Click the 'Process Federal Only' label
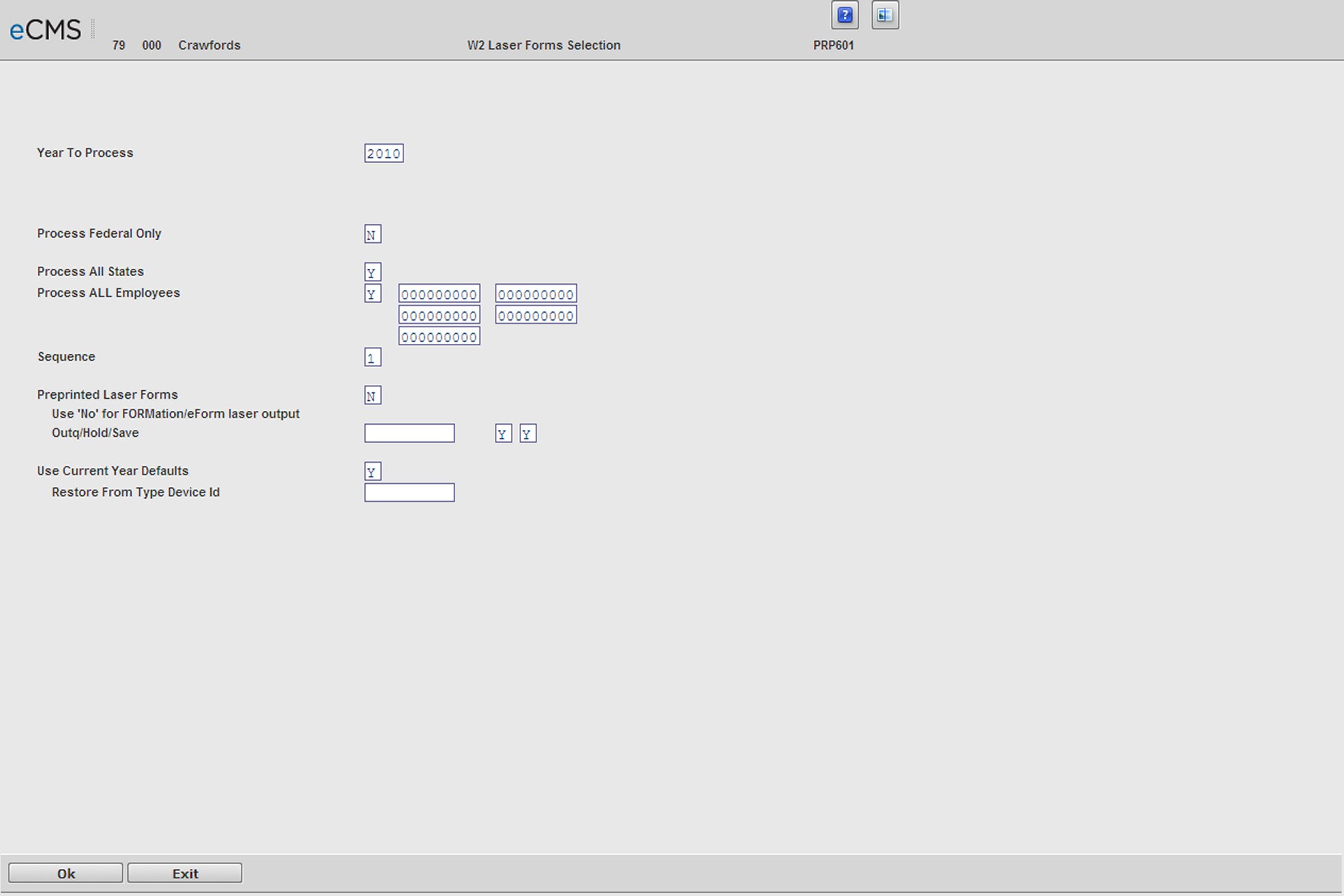 coord(99,234)
